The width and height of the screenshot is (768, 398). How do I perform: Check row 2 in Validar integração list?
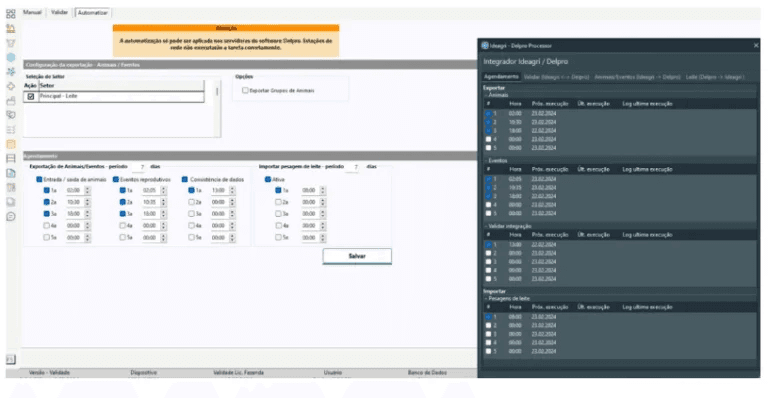coord(488,253)
